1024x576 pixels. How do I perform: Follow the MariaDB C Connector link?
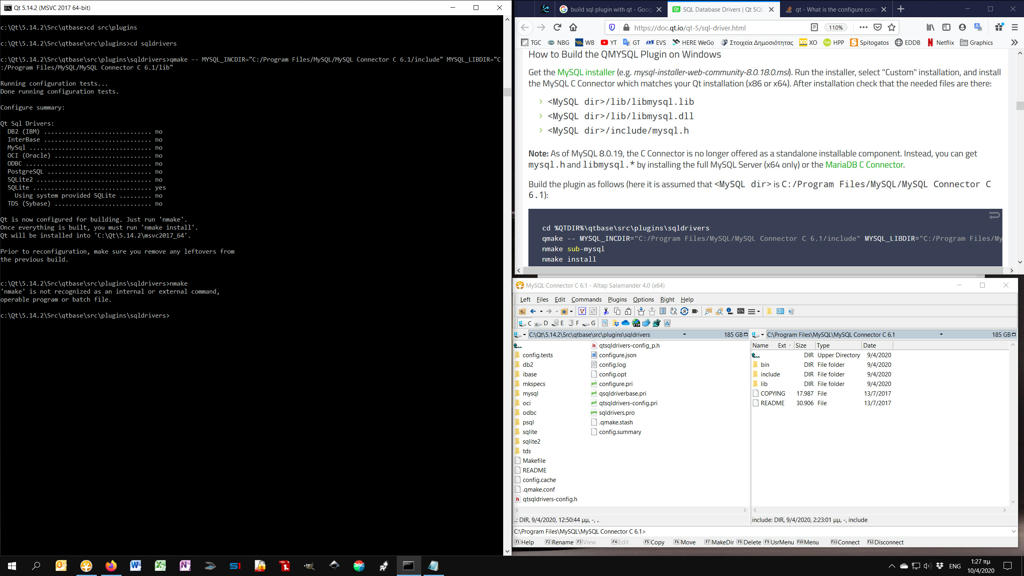pyautogui.click(x=864, y=165)
